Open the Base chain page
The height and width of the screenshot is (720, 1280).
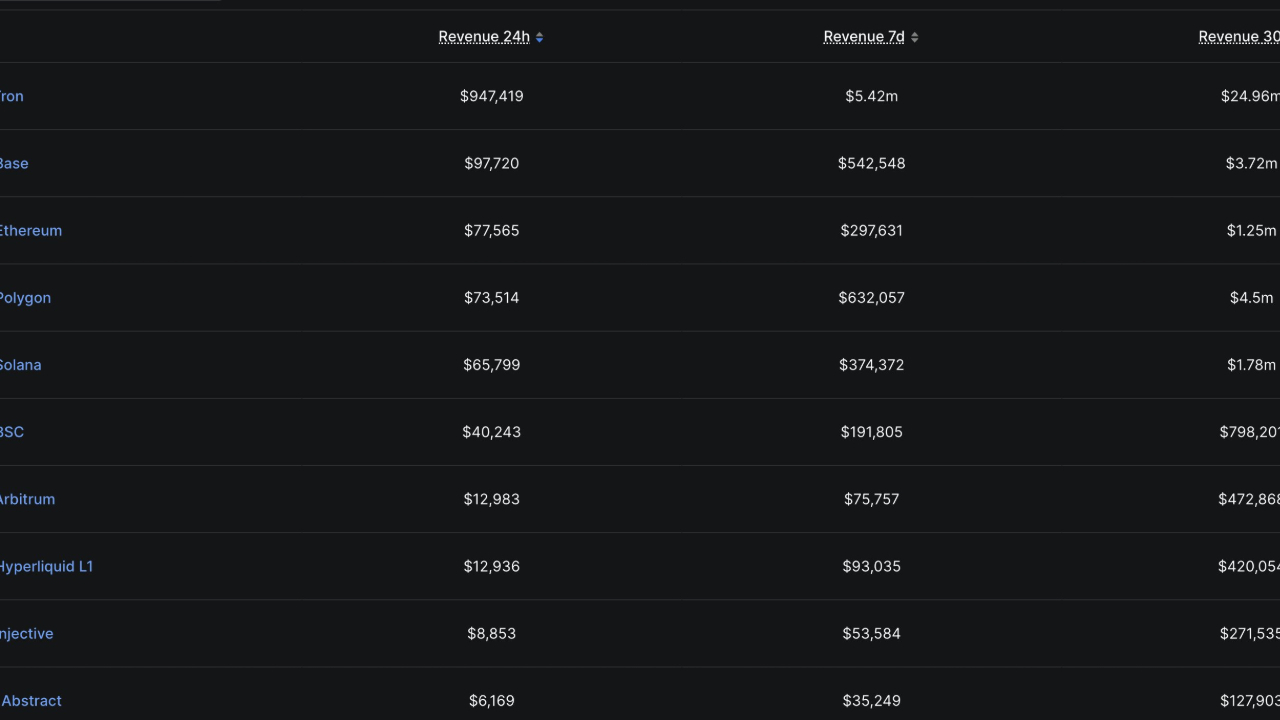tap(14, 163)
